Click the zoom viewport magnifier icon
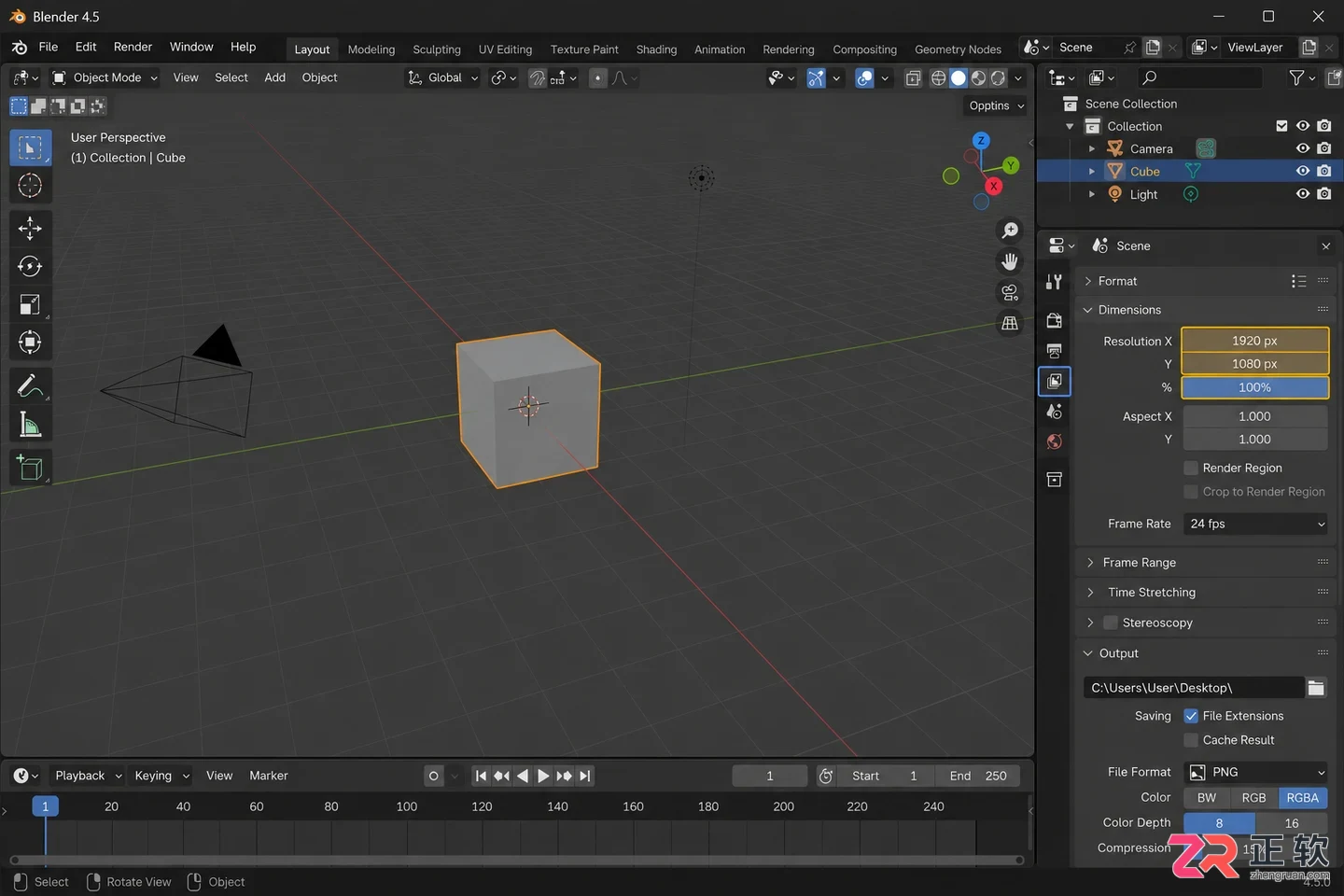Viewport: 1344px width, 896px height. (x=1010, y=231)
